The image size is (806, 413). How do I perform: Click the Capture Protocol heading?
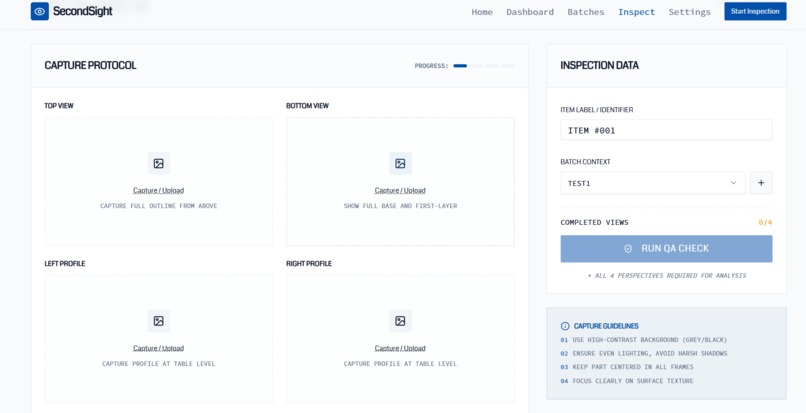90,65
